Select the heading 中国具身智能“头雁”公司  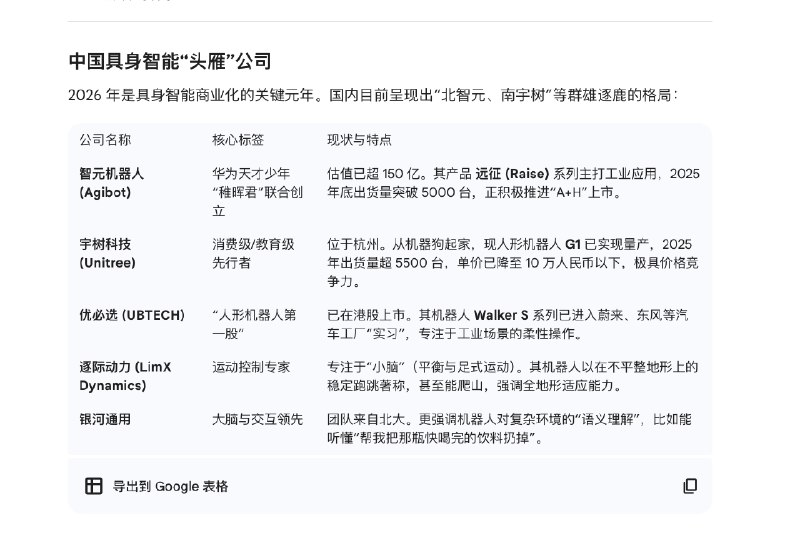click(x=170, y=61)
